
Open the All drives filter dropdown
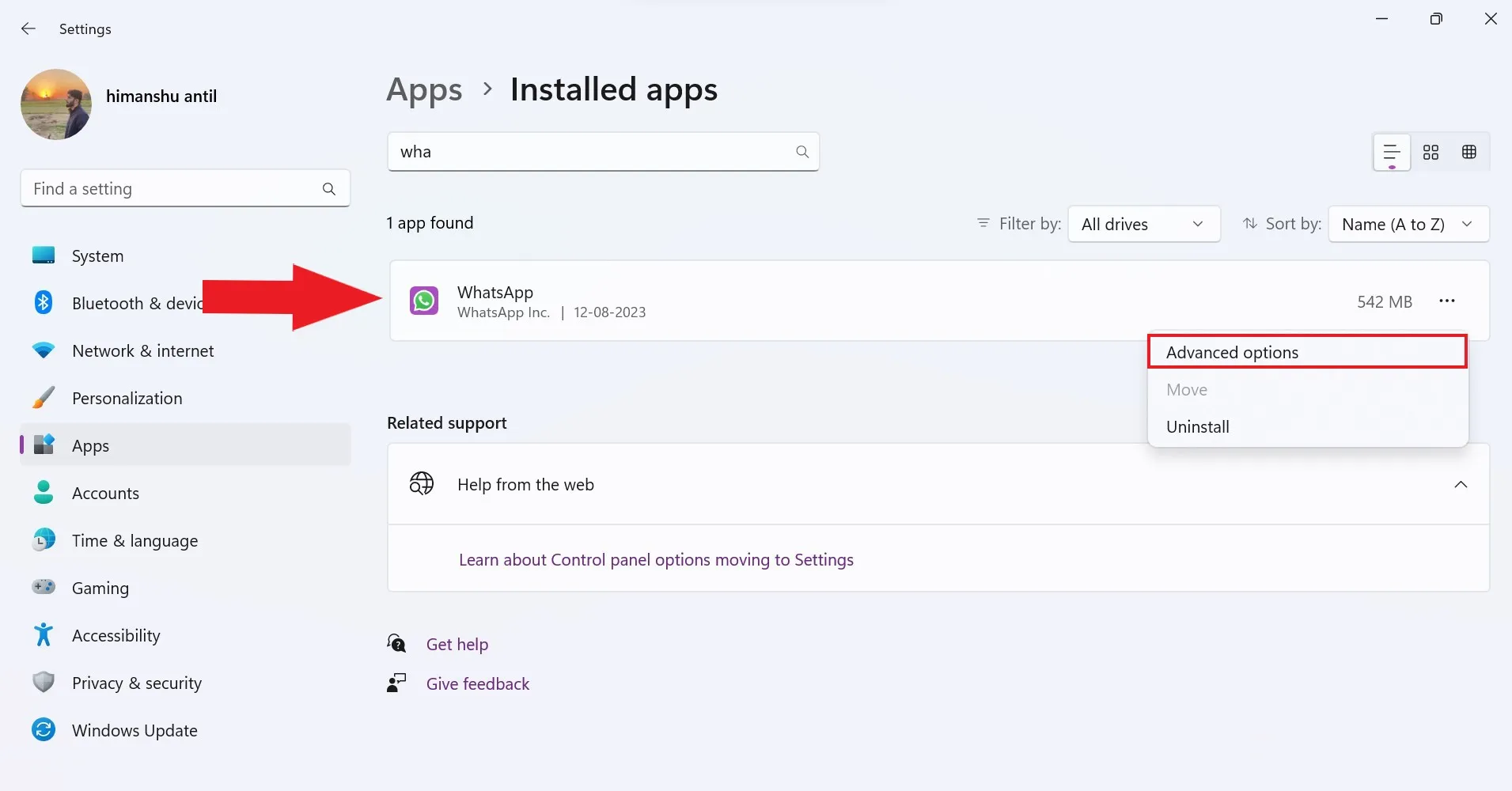1143,224
